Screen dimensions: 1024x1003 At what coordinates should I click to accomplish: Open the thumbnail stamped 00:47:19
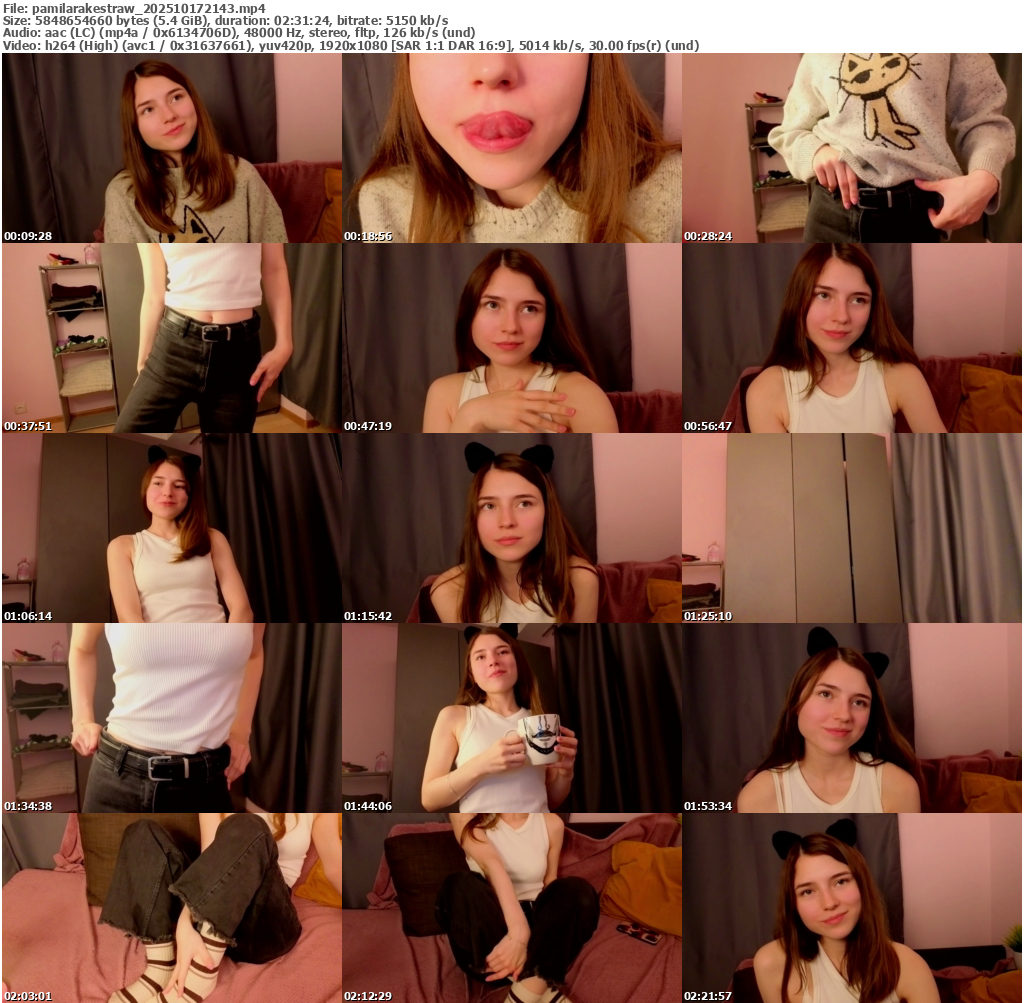click(x=512, y=338)
